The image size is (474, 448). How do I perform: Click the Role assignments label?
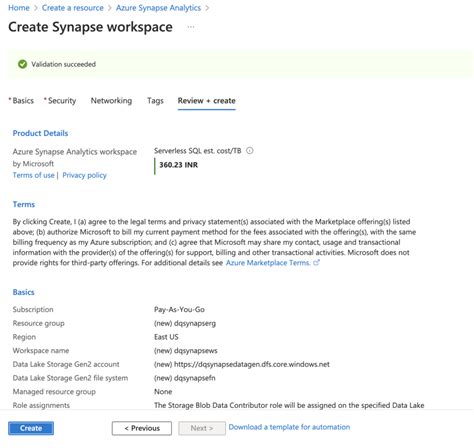click(41, 405)
